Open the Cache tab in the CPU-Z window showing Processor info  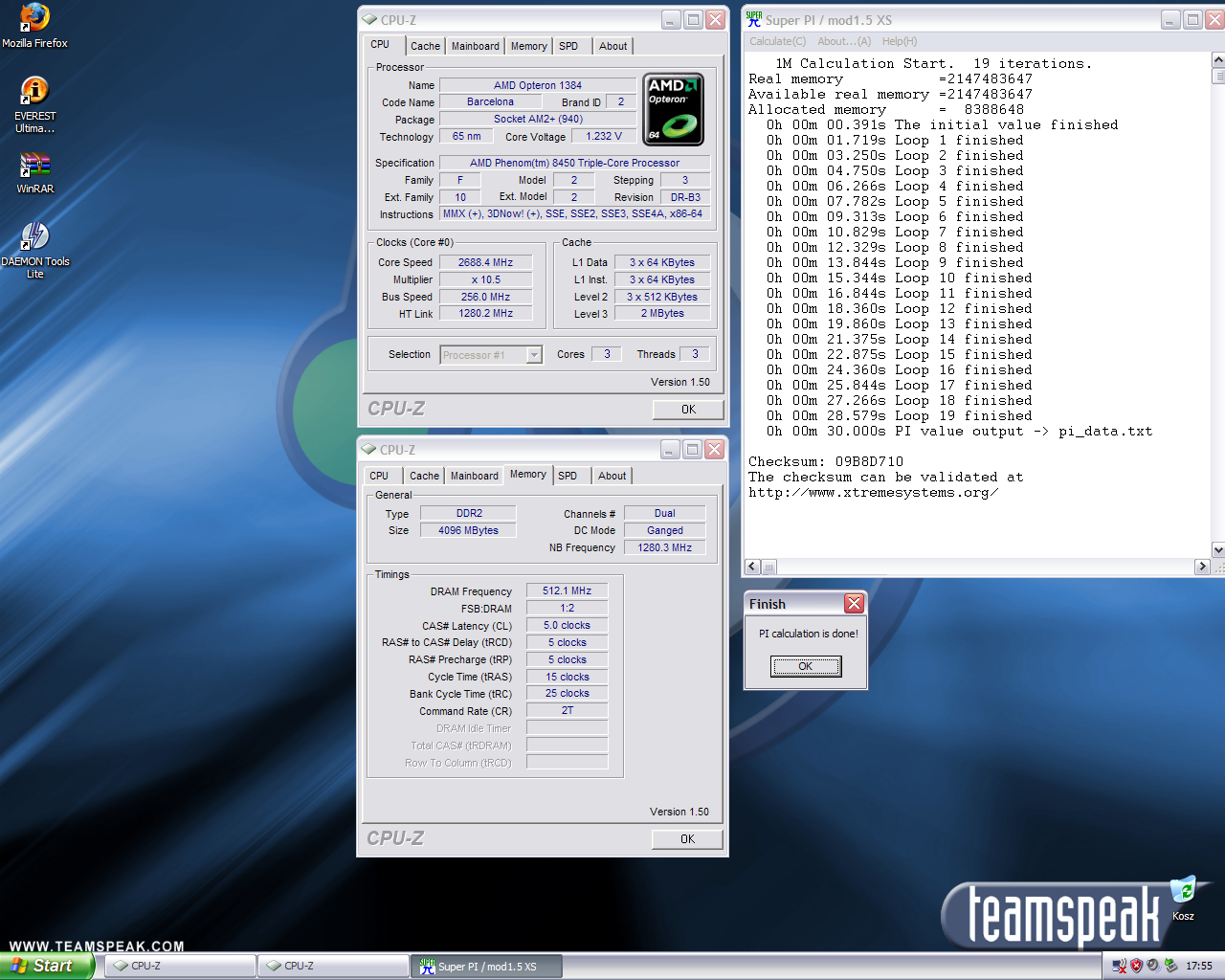[425, 46]
